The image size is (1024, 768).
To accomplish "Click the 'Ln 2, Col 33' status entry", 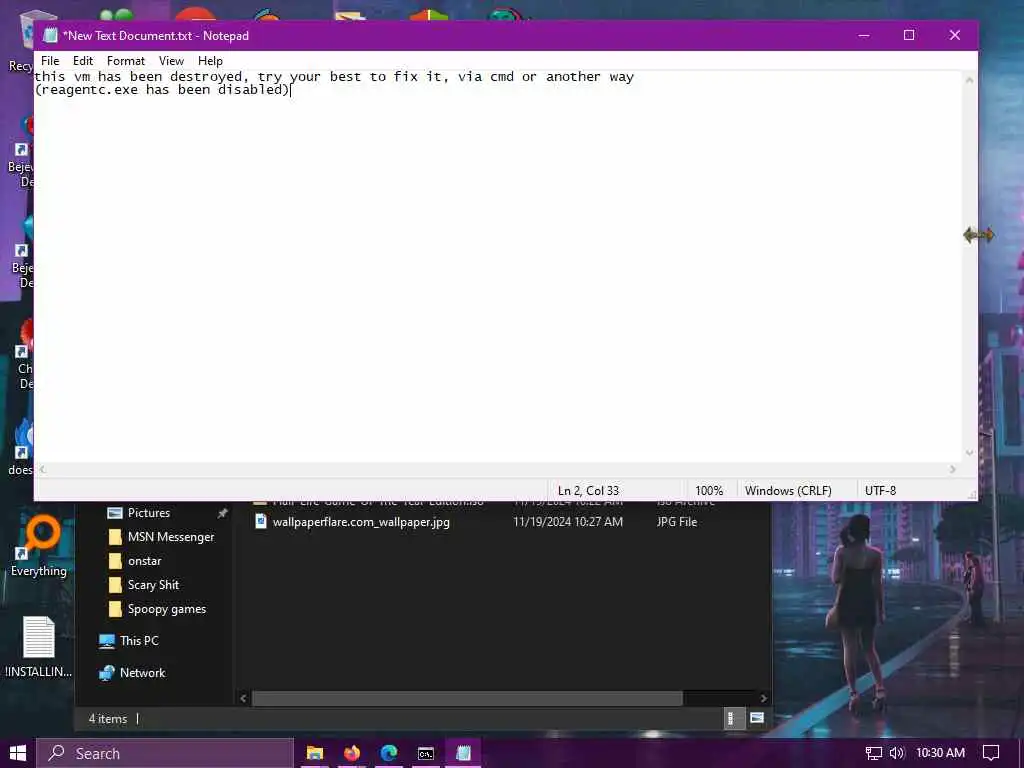I will (x=588, y=490).
